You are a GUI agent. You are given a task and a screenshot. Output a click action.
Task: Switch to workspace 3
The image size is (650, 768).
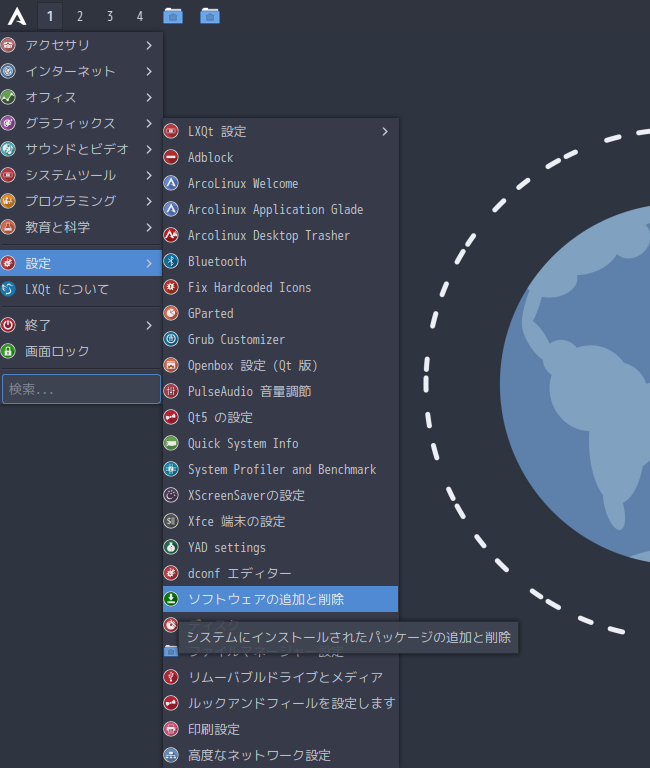[110, 16]
